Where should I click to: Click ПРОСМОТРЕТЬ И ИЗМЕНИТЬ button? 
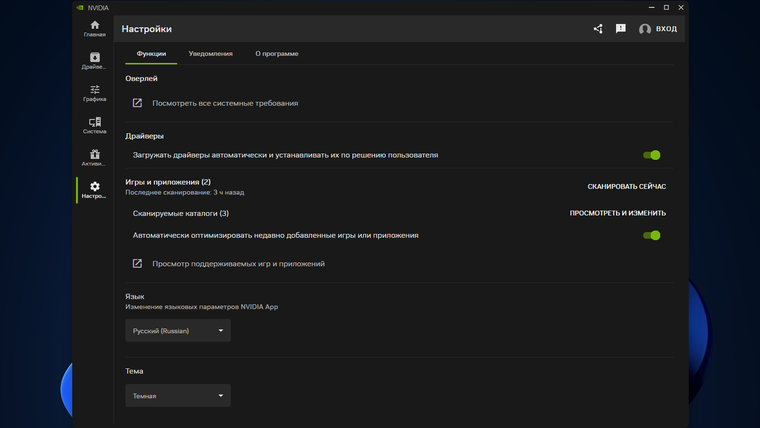click(618, 213)
